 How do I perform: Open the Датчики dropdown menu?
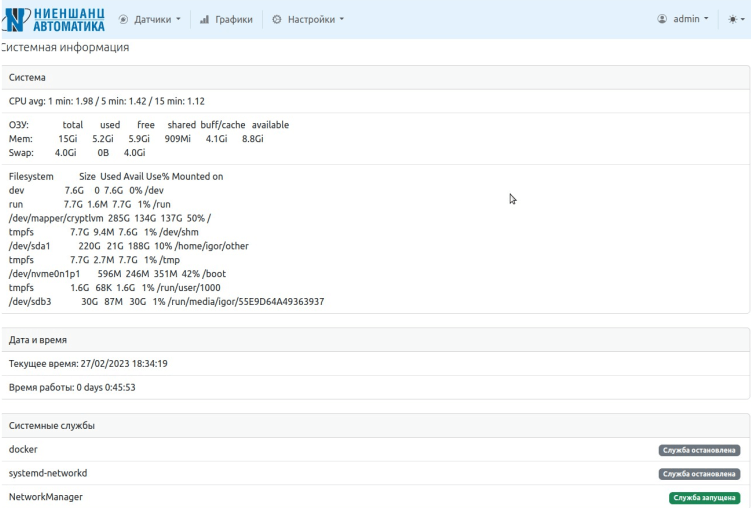157,19
